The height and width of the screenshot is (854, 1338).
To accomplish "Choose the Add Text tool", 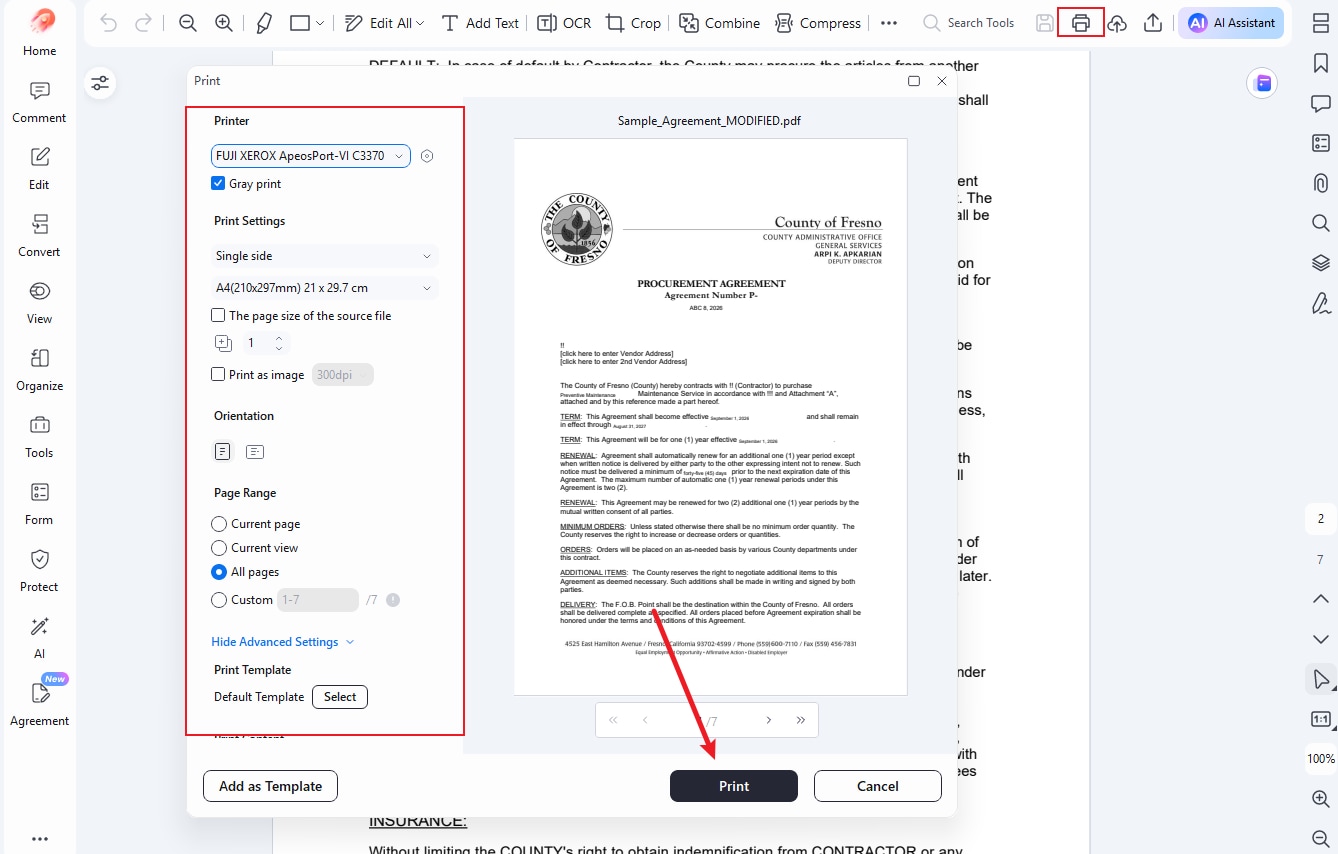I will click(481, 23).
